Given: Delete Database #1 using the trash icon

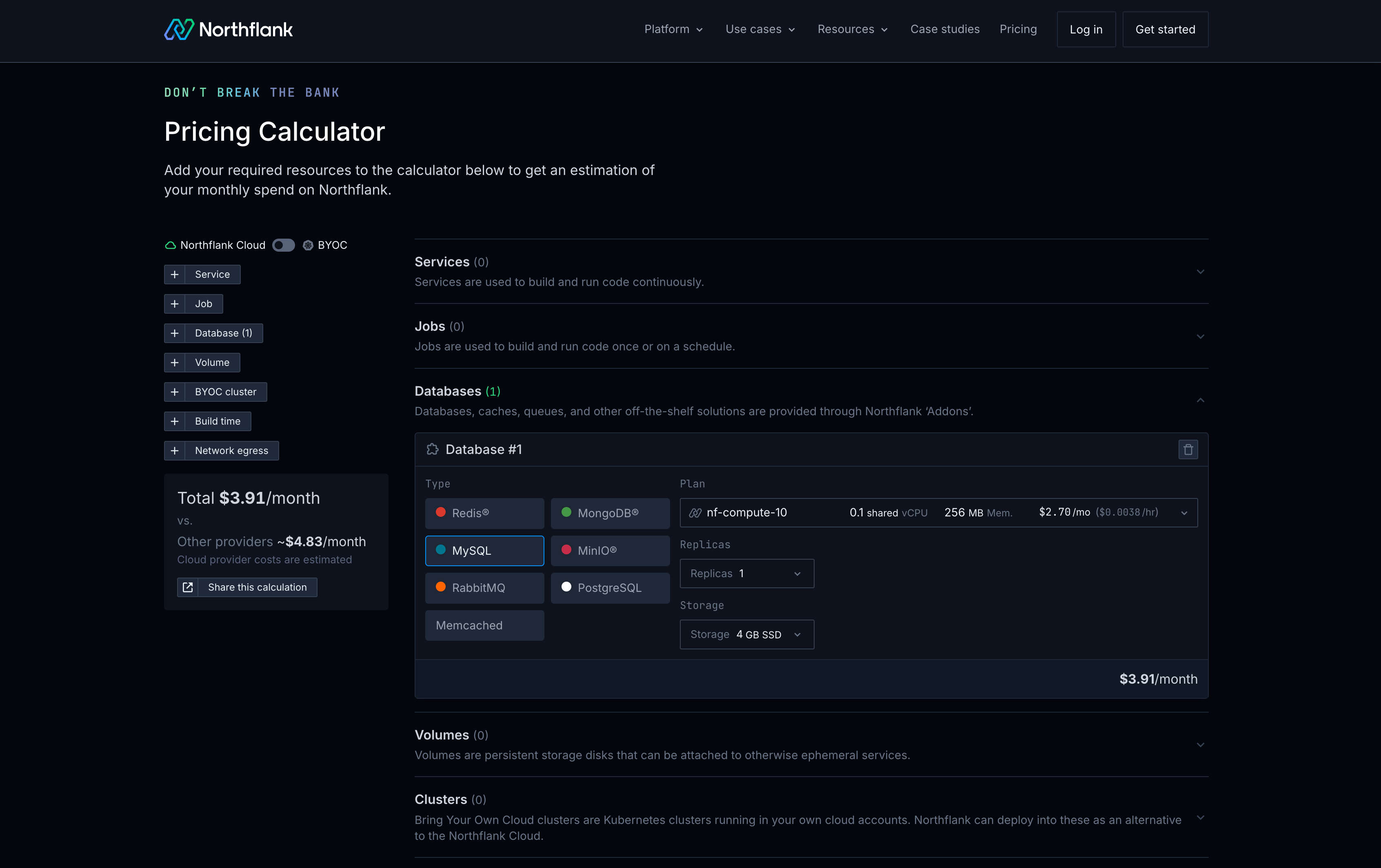Looking at the screenshot, I should click(x=1188, y=449).
